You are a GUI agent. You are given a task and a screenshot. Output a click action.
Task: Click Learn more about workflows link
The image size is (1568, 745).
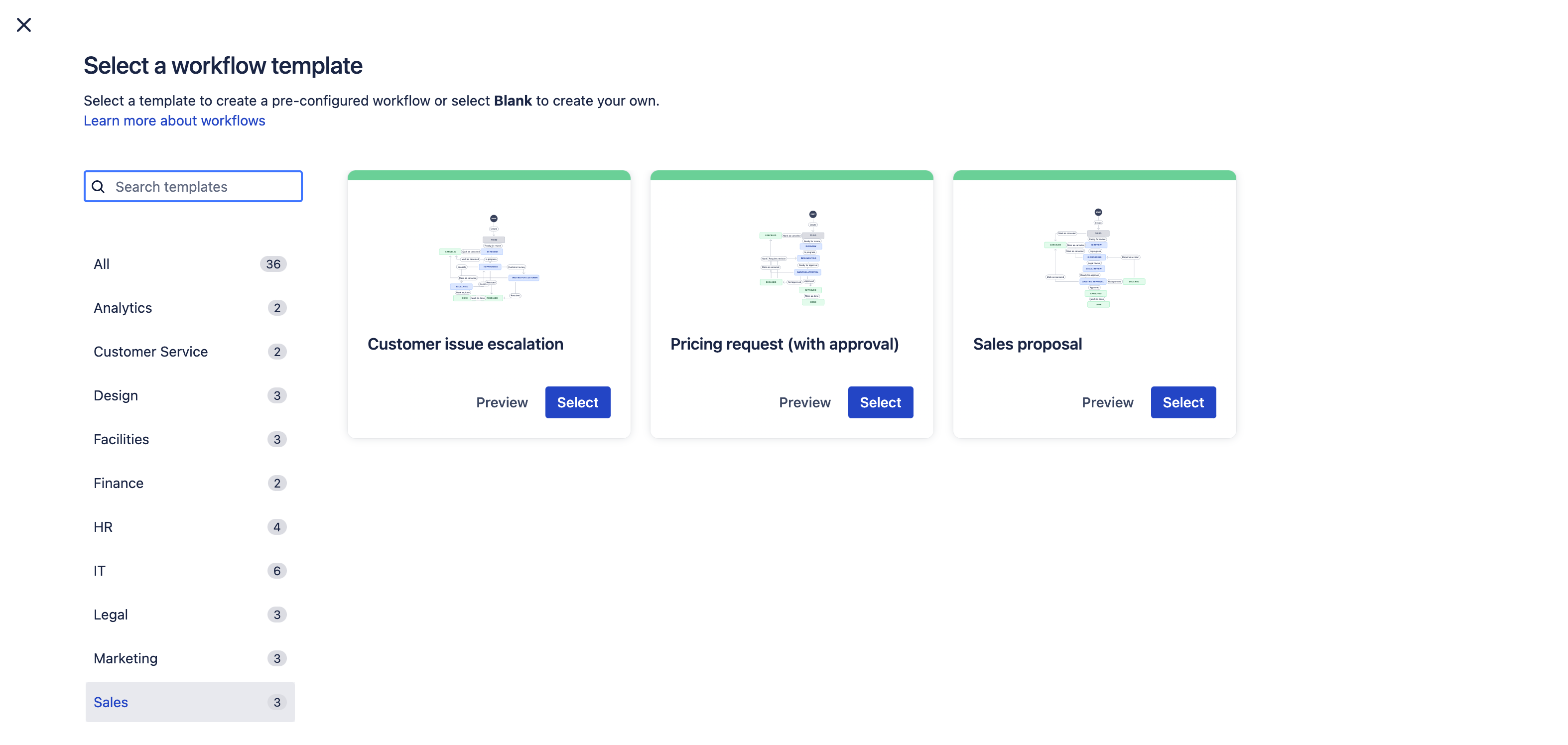click(x=174, y=120)
